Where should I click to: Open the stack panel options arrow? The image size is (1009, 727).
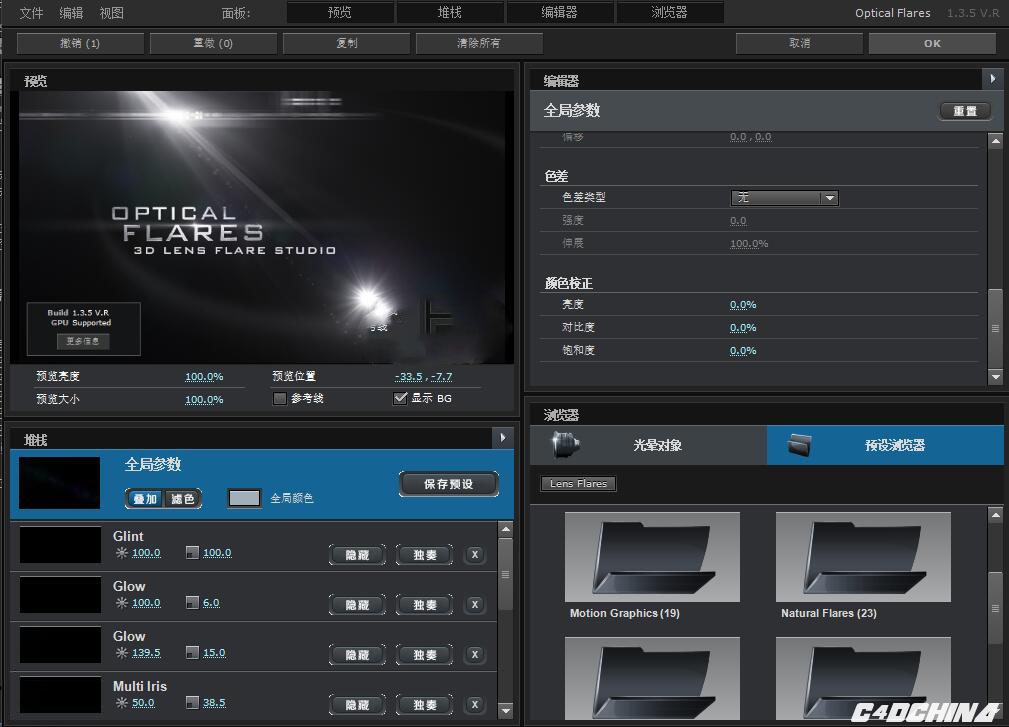503,438
